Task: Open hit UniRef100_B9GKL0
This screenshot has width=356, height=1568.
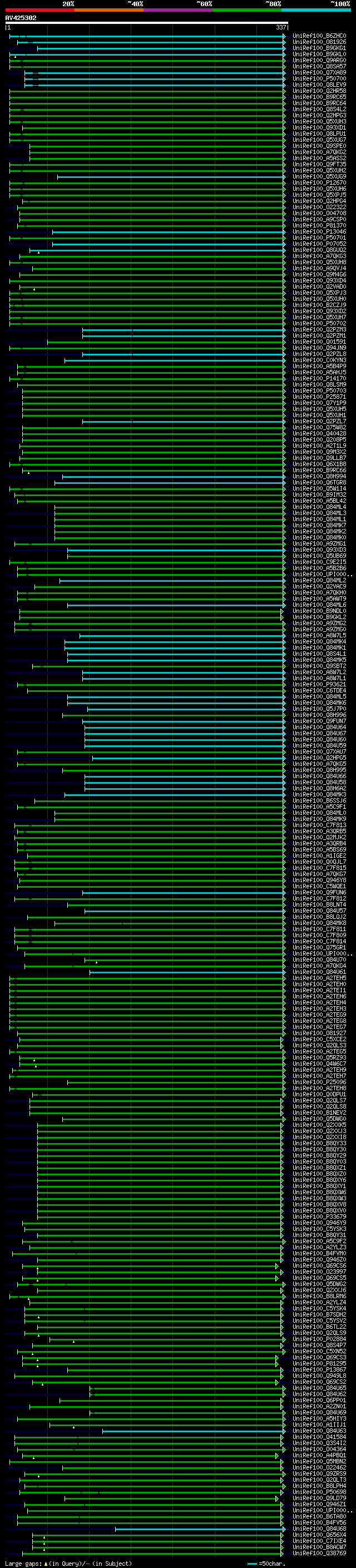Action: 319,54
